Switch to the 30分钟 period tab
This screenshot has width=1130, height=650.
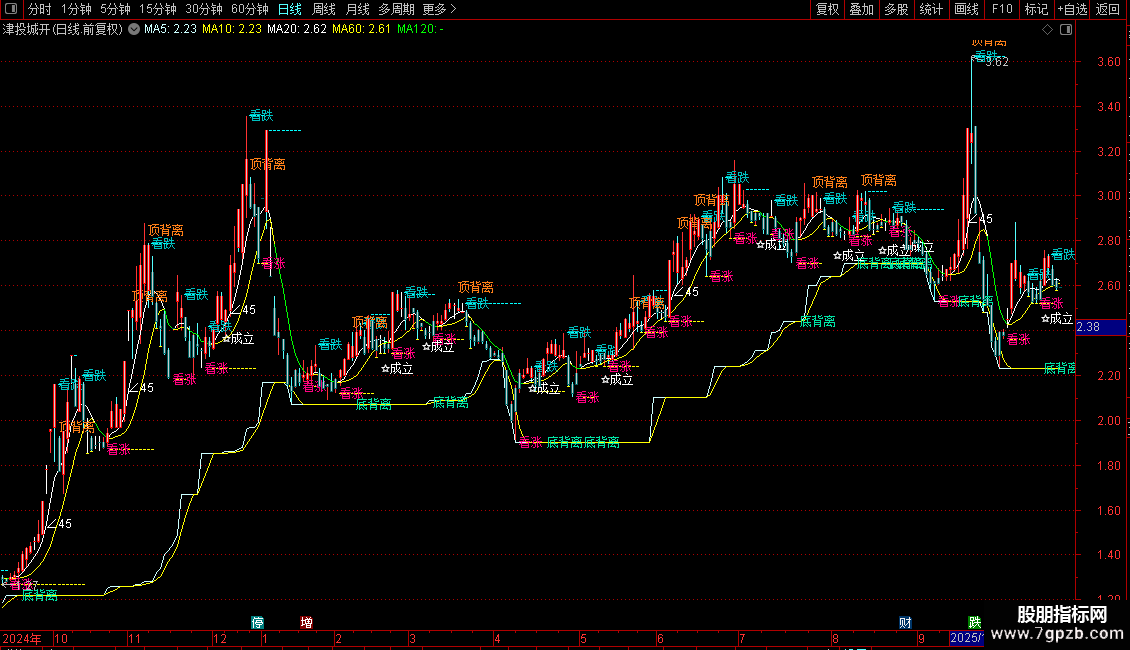(x=204, y=9)
